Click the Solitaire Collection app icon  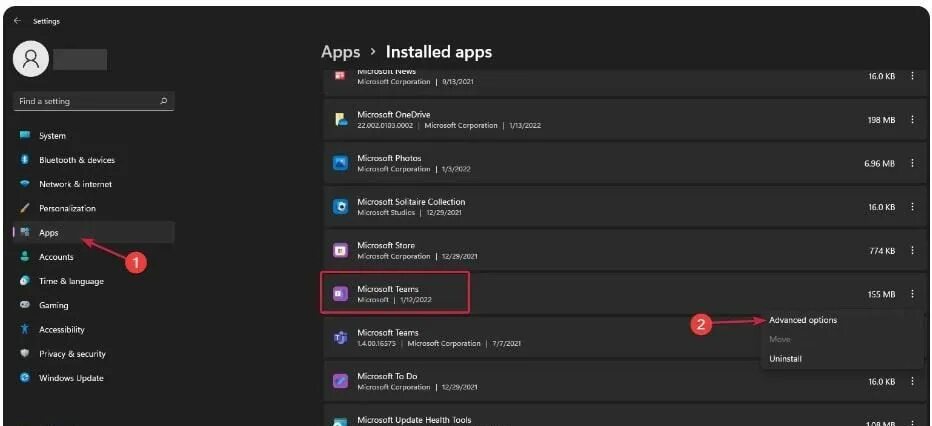pyautogui.click(x=340, y=207)
